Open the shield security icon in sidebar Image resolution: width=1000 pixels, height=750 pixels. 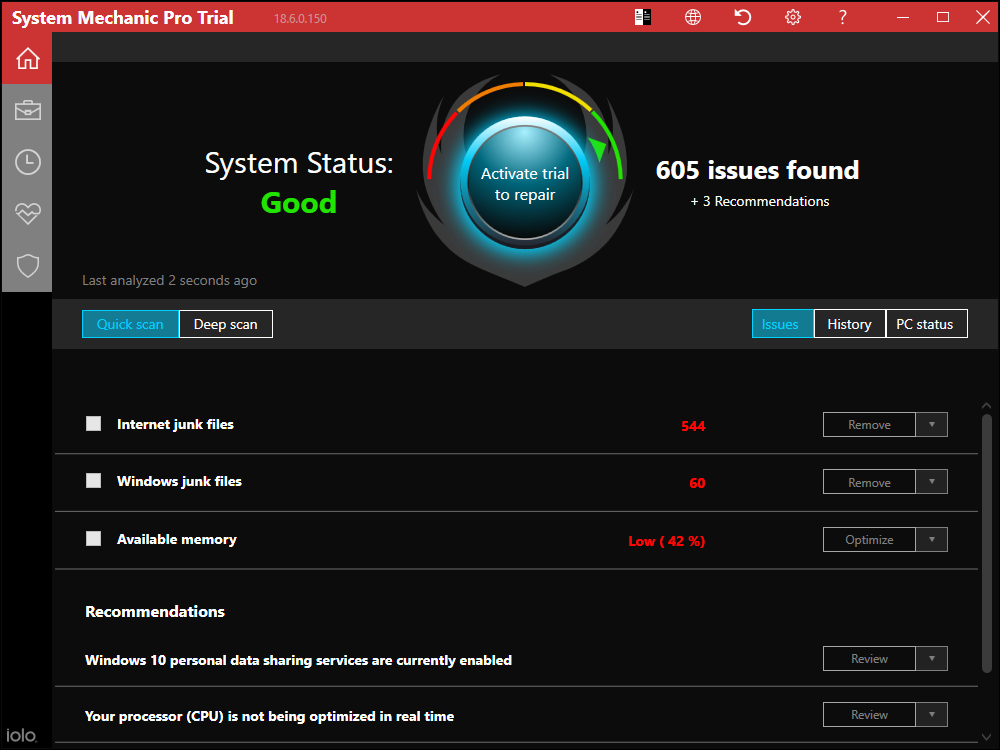[27, 266]
